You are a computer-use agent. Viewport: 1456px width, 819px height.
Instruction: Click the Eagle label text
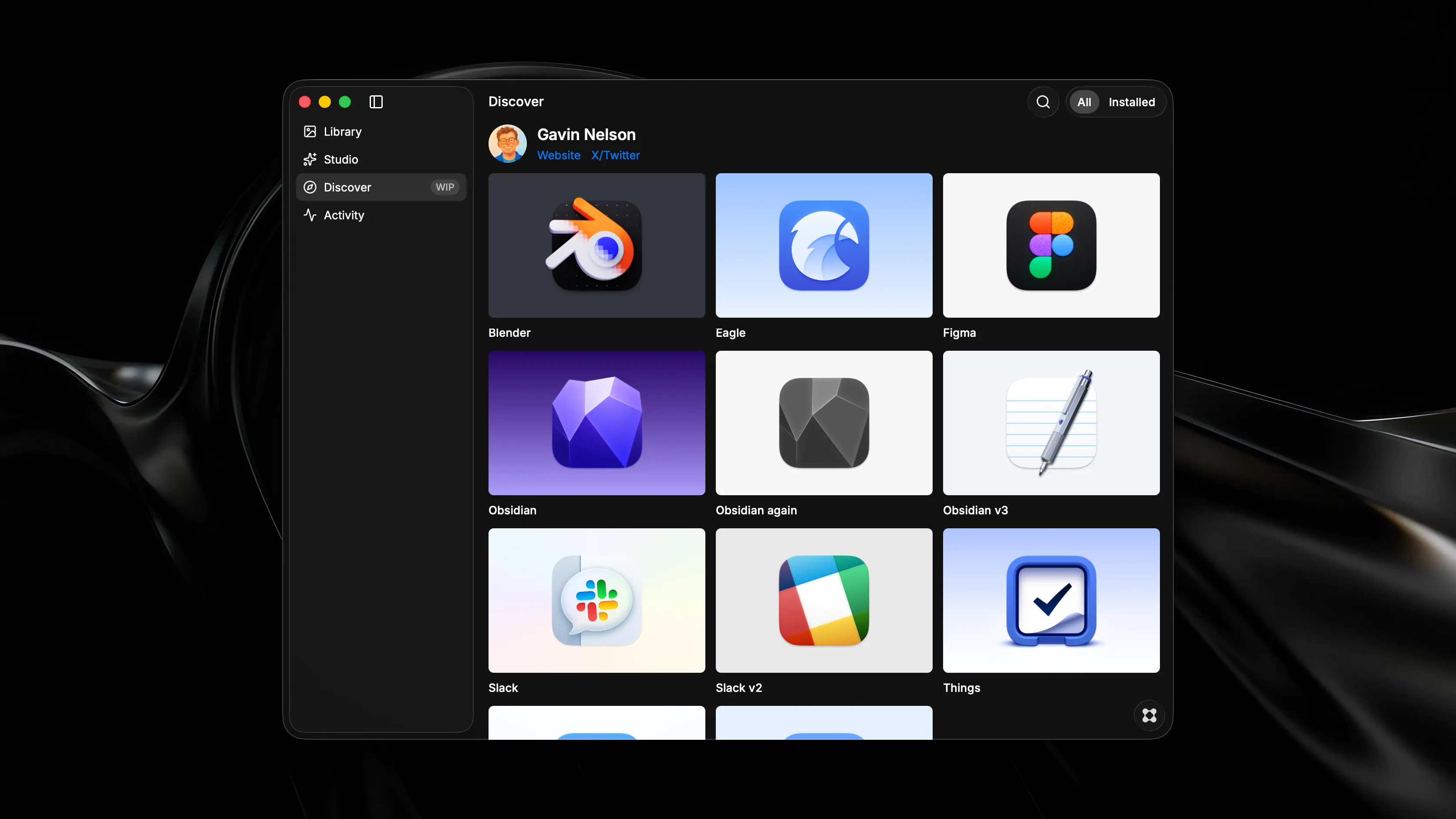point(730,332)
